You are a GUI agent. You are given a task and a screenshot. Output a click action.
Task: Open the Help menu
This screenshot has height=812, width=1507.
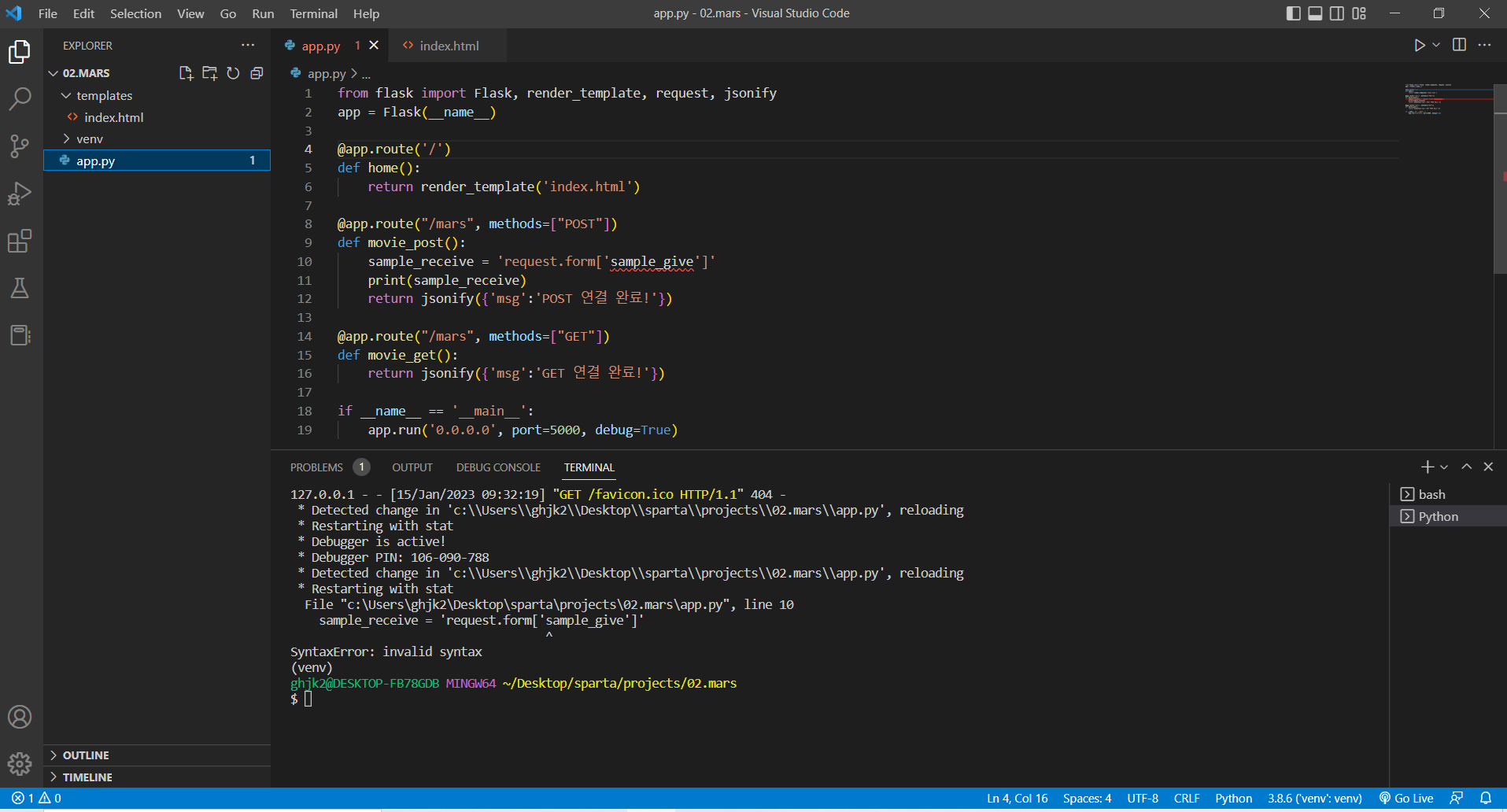[366, 13]
